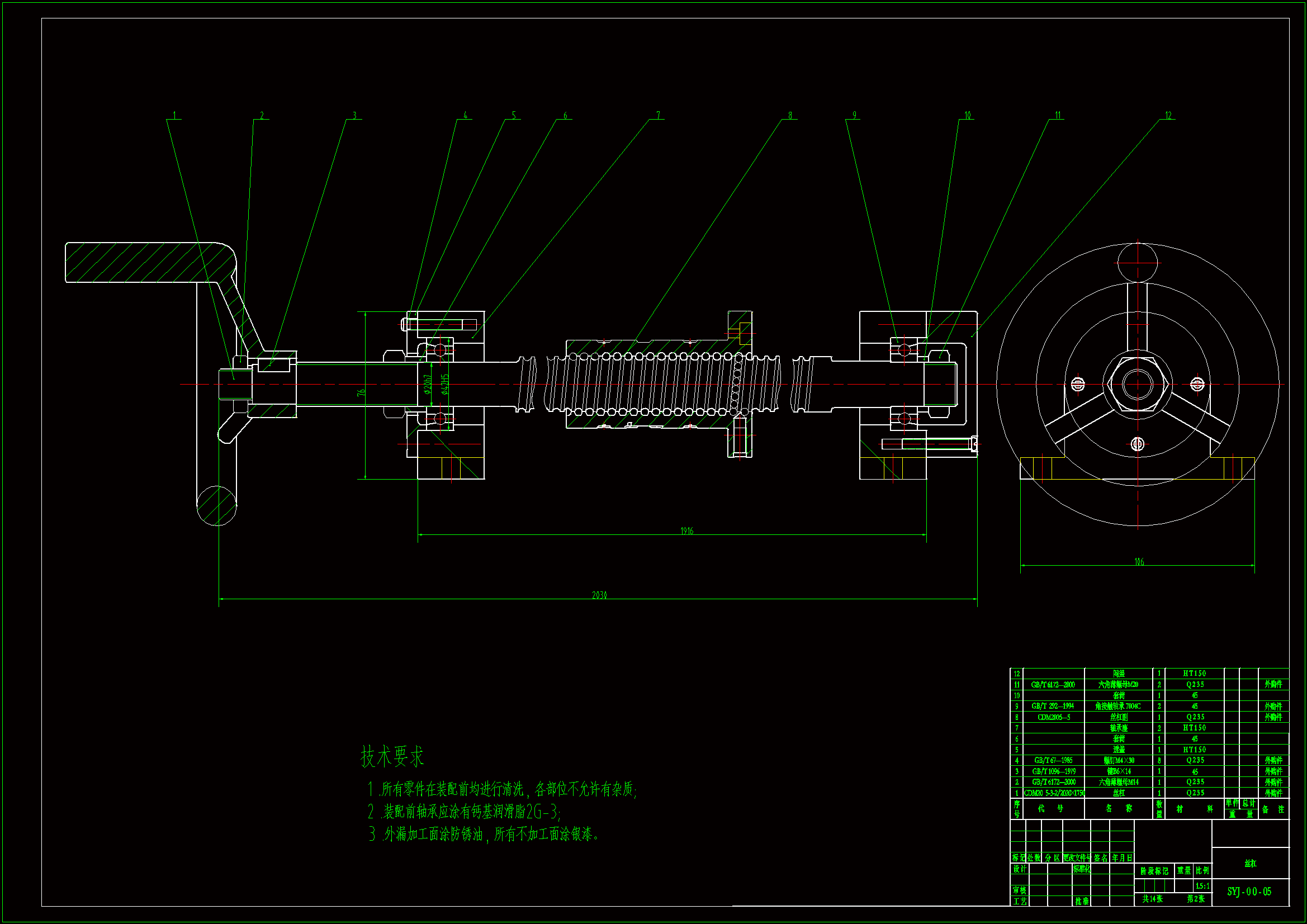This screenshot has width=1307, height=924.
Task: Select drawing number SYJ-00-05 in title block
Action: pyautogui.click(x=1249, y=892)
